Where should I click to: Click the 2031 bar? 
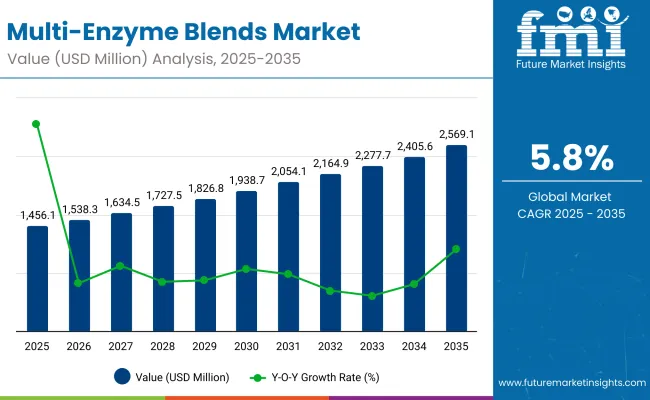point(288,257)
